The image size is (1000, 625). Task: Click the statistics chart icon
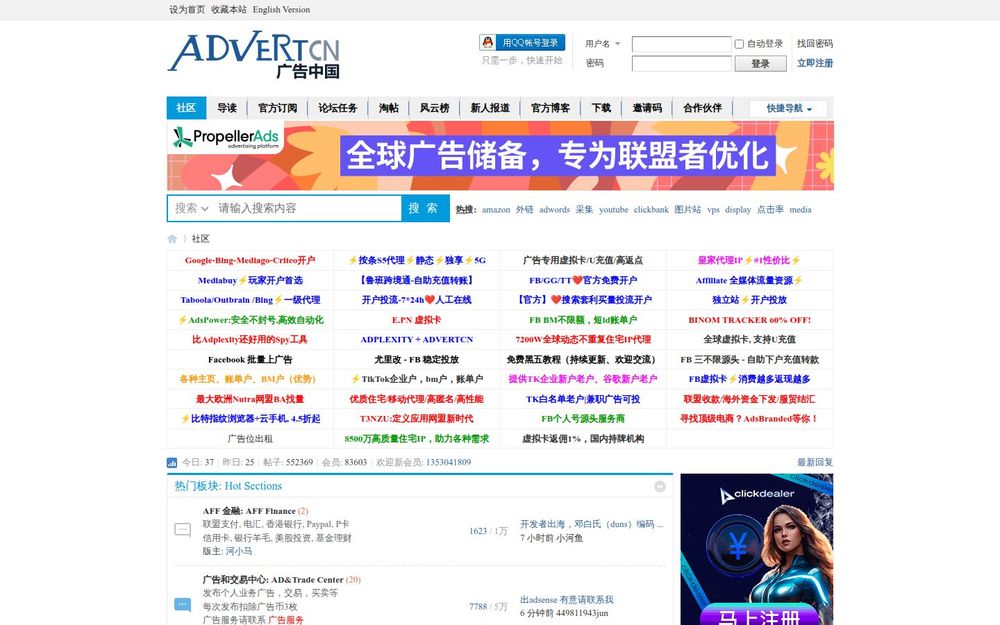(172, 462)
